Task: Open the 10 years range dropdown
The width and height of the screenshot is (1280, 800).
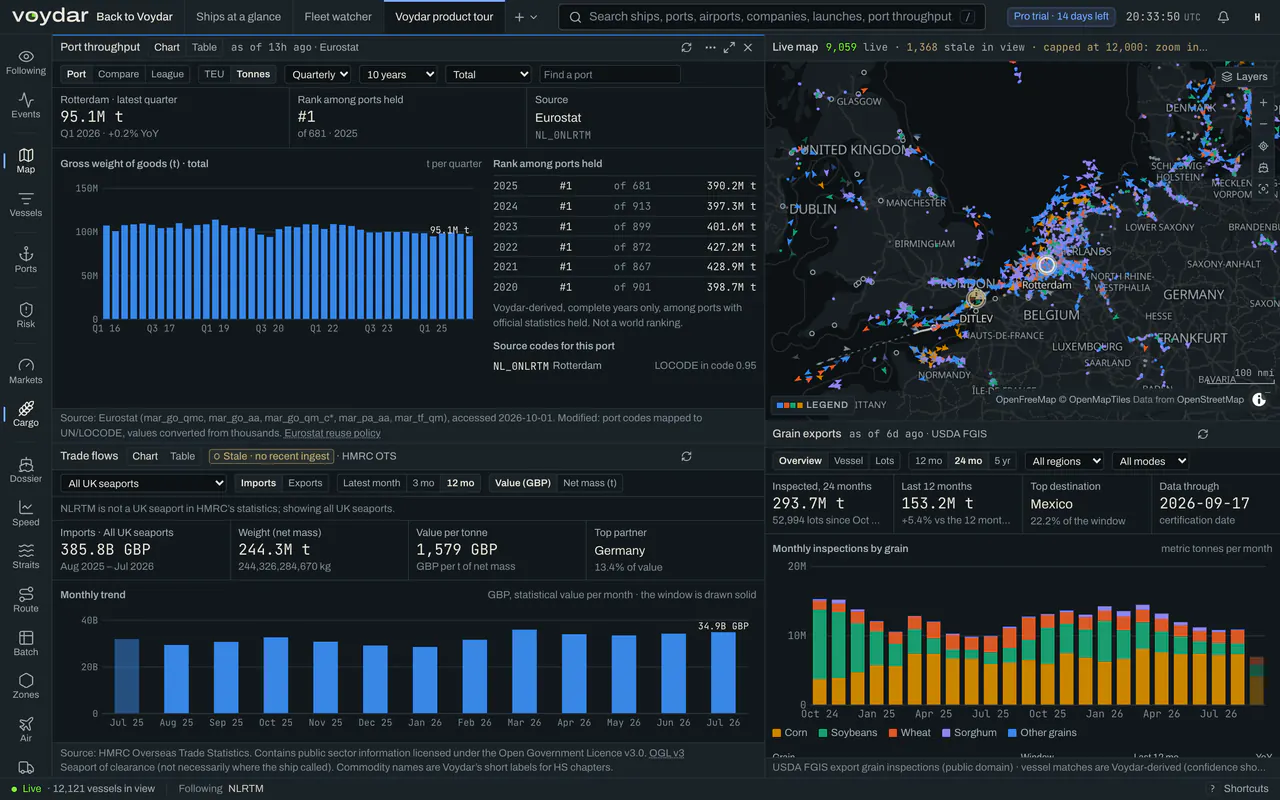Action: tap(398, 74)
